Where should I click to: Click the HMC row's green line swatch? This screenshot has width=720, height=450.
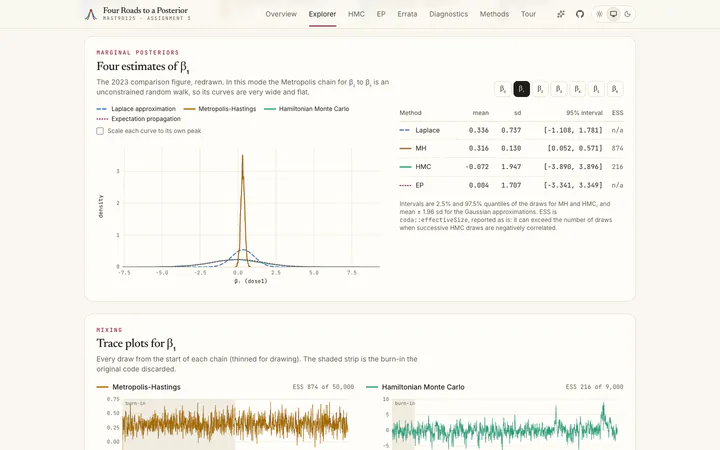pyautogui.click(x=405, y=167)
